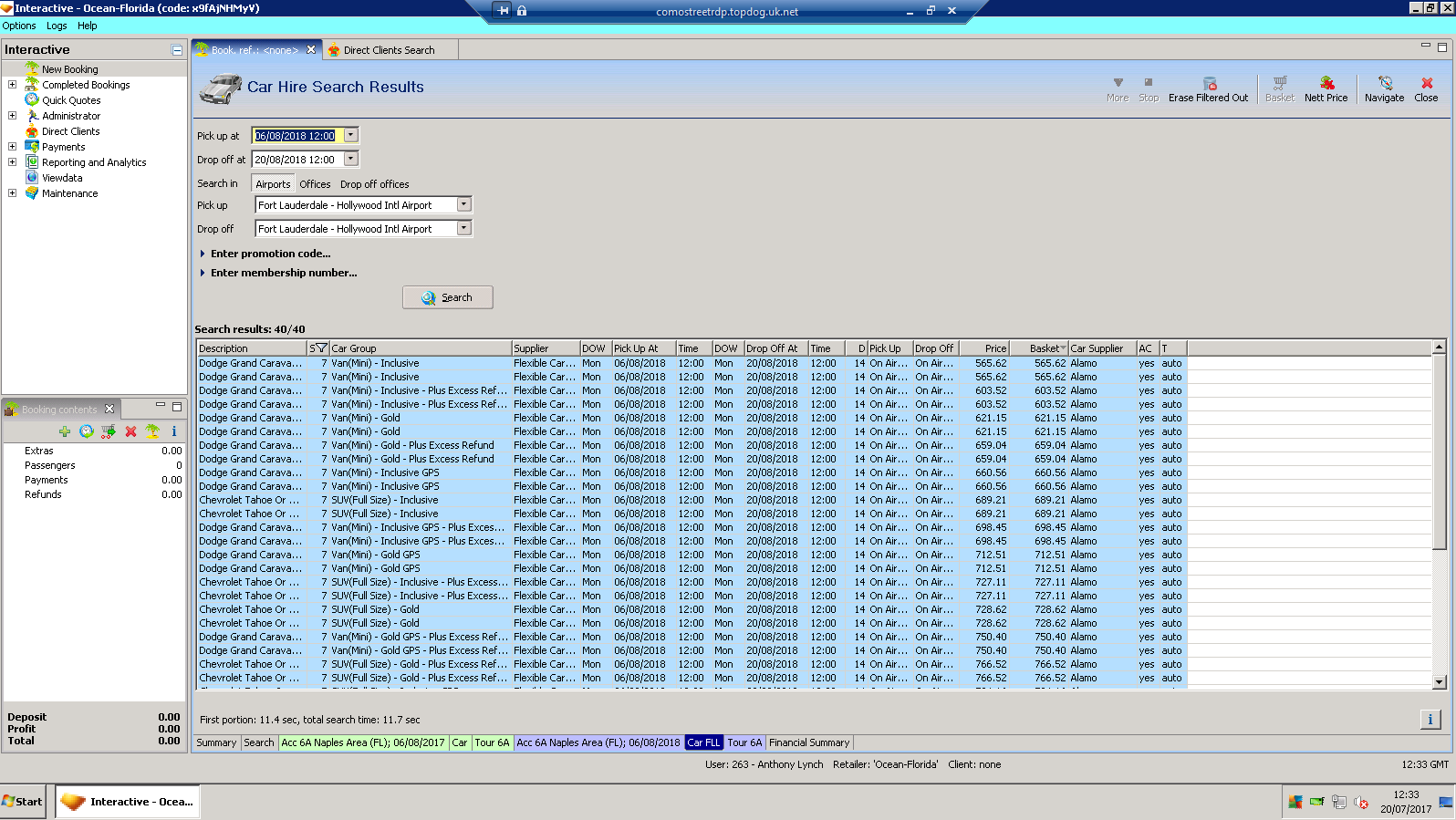
Task: Click the clock icon in Booking contents
Action: pyautogui.click(x=87, y=431)
